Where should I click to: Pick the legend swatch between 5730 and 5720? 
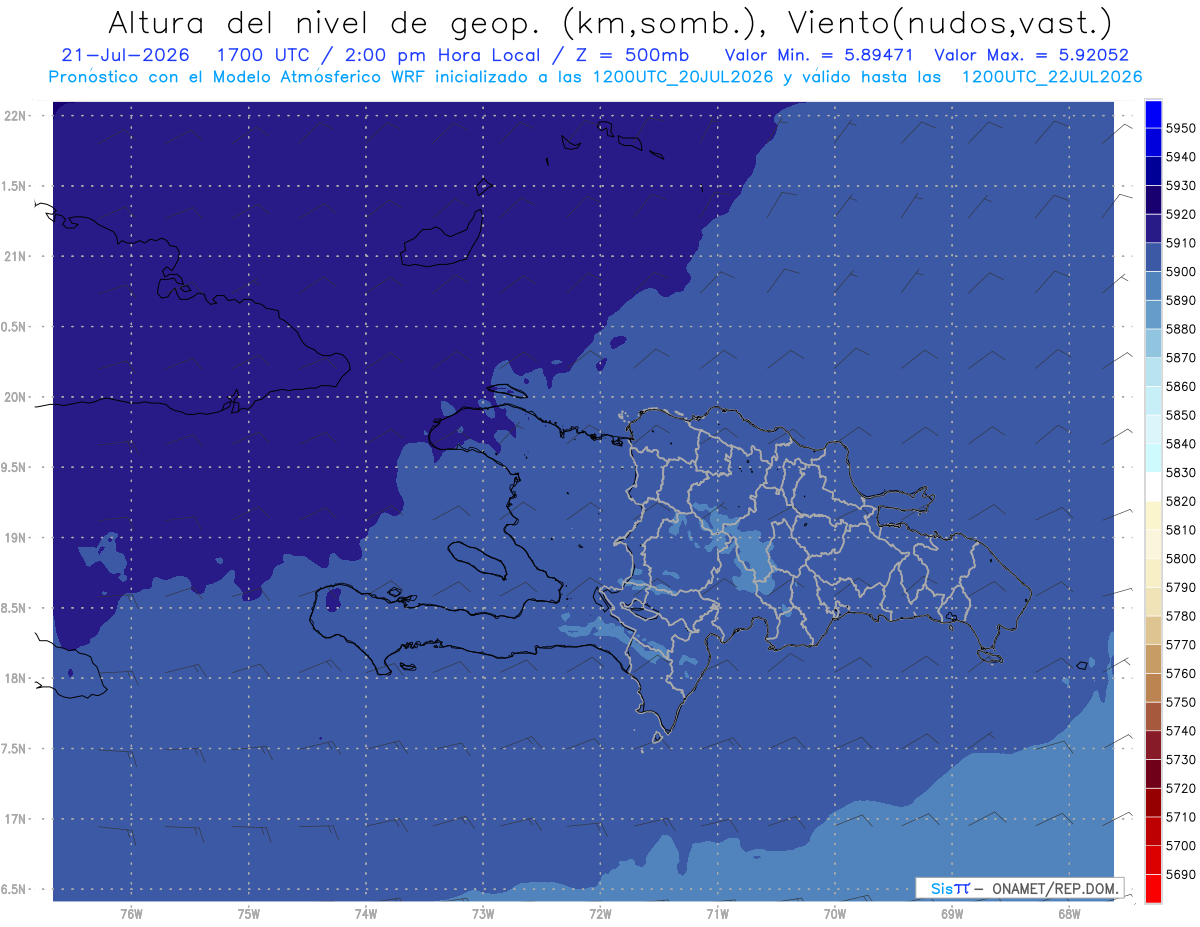[1153, 774]
